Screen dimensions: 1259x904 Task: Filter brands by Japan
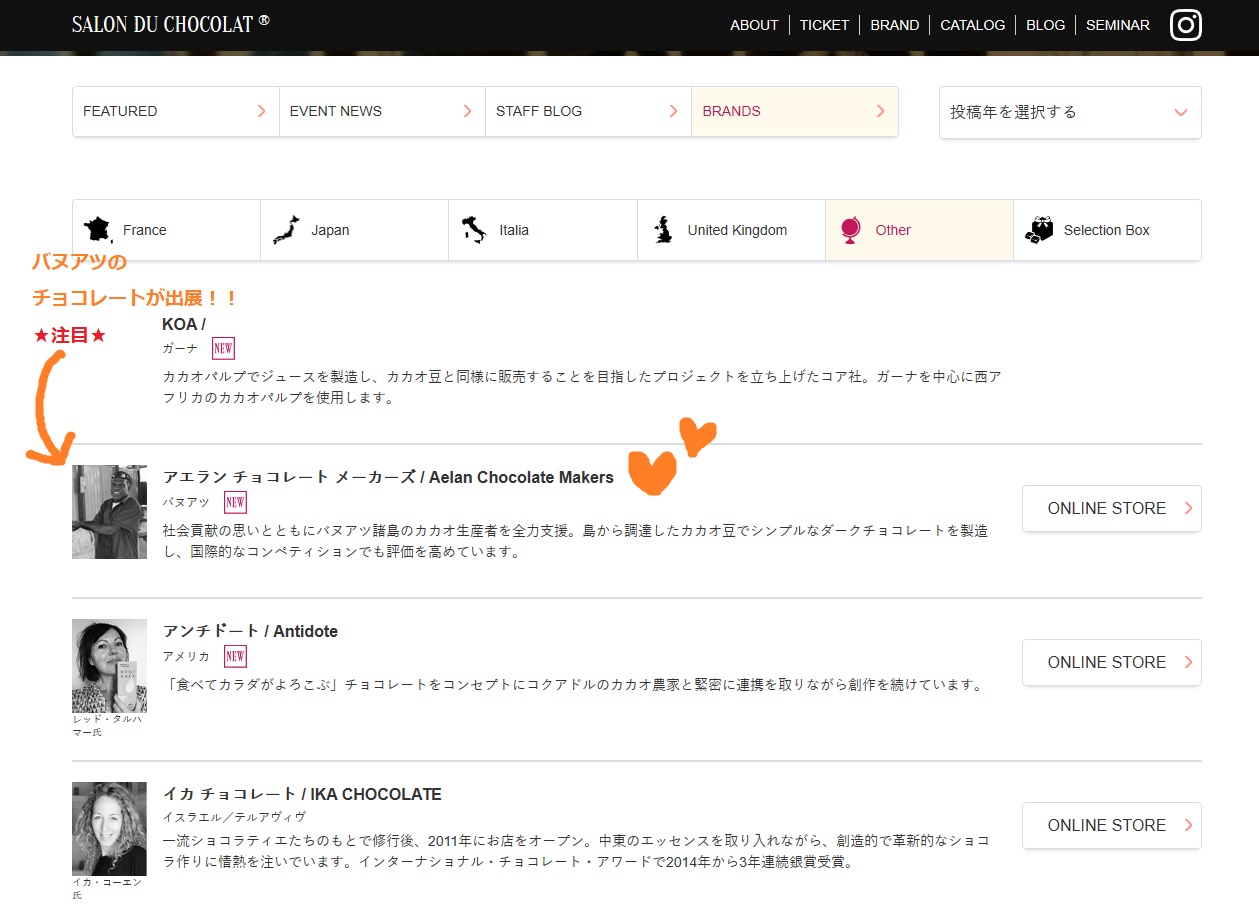pos(355,230)
